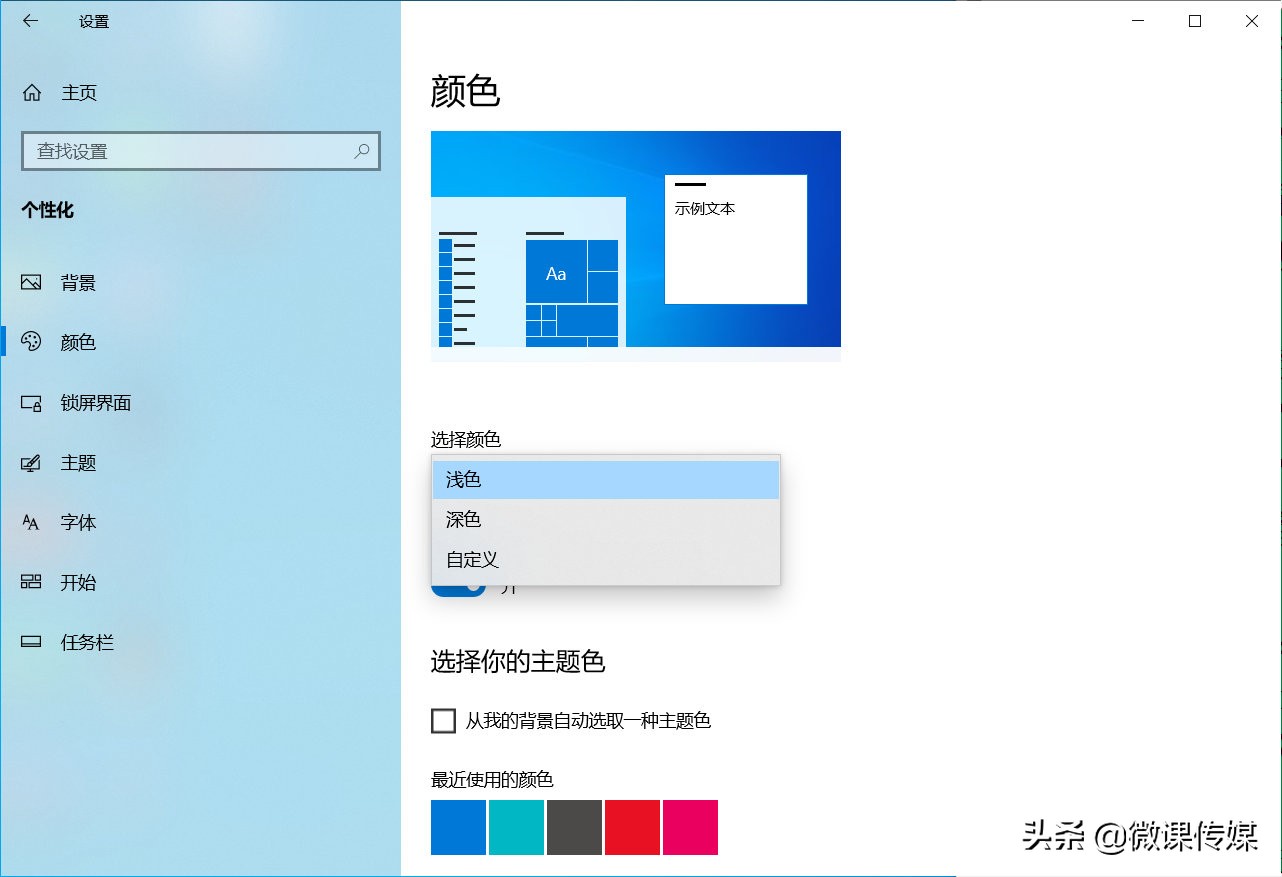The width and height of the screenshot is (1282, 877).
Task: Turn off the transparency effects toggle
Action: pyautogui.click(x=458, y=587)
